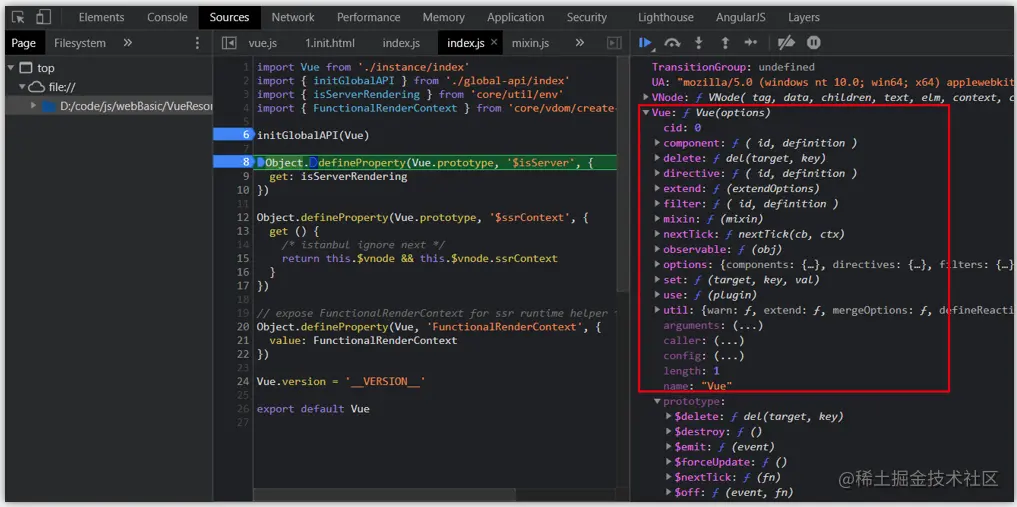Screen dimensions: 1017x507
Task: Switch to the vue.js file tab
Action: point(263,43)
